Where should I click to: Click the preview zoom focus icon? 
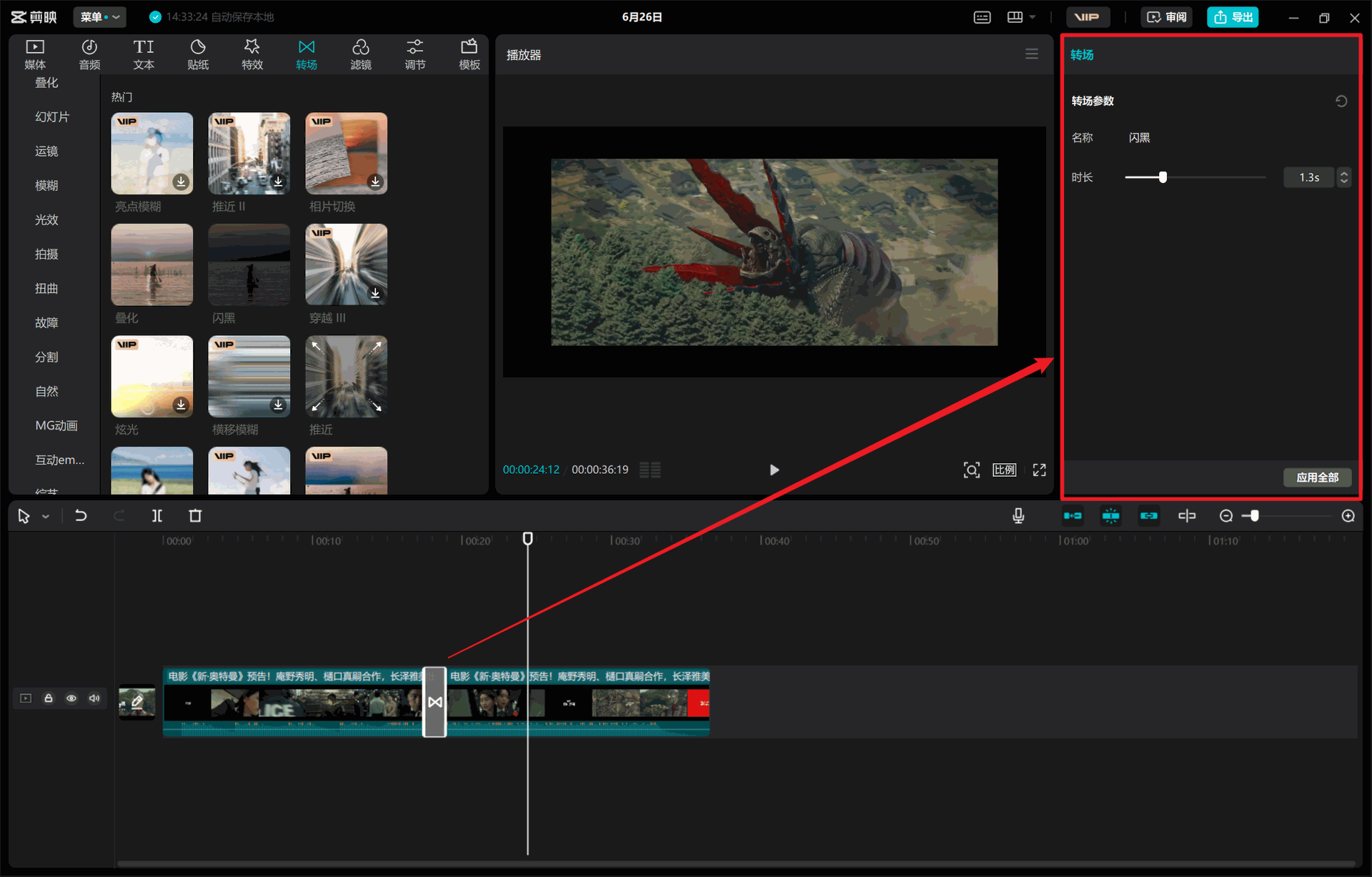click(x=971, y=470)
